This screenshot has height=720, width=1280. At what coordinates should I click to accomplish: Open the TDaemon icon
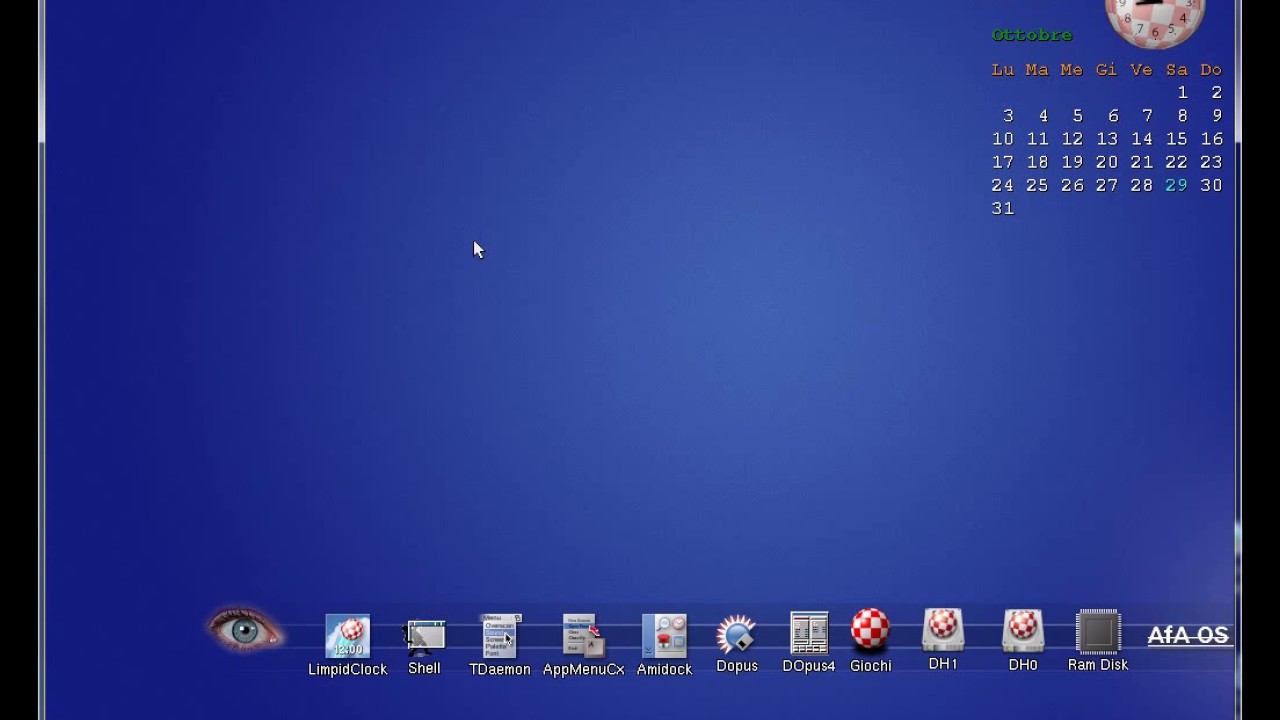[x=500, y=636]
